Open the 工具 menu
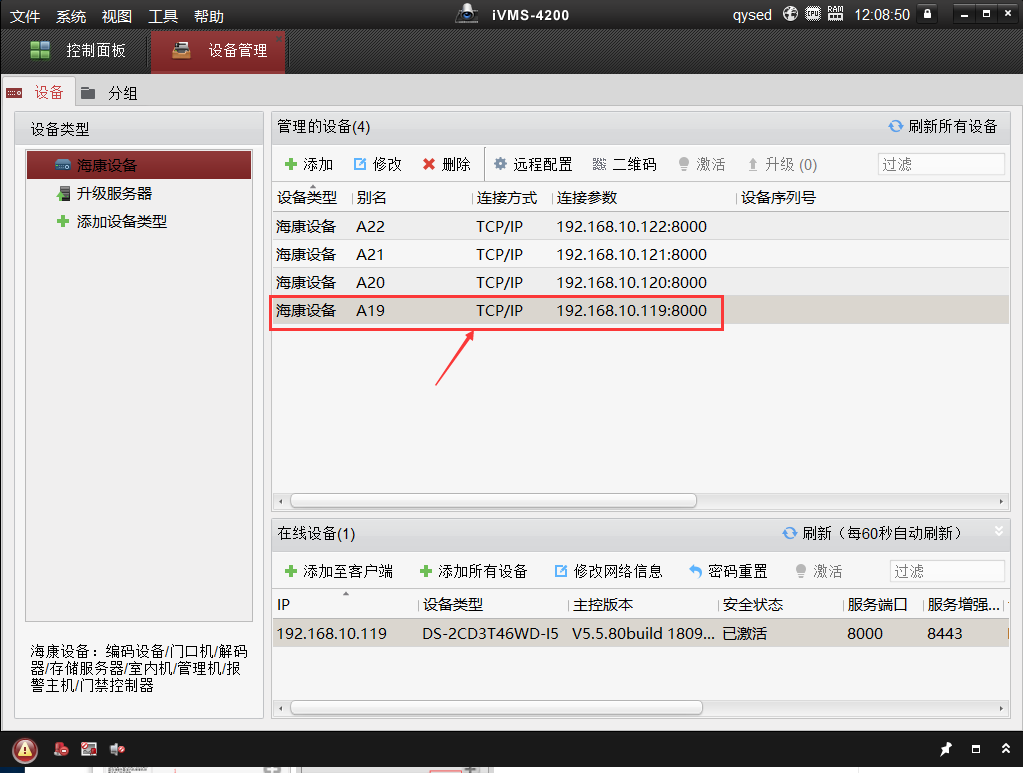The image size is (1023, 773). tap(163, 17)
